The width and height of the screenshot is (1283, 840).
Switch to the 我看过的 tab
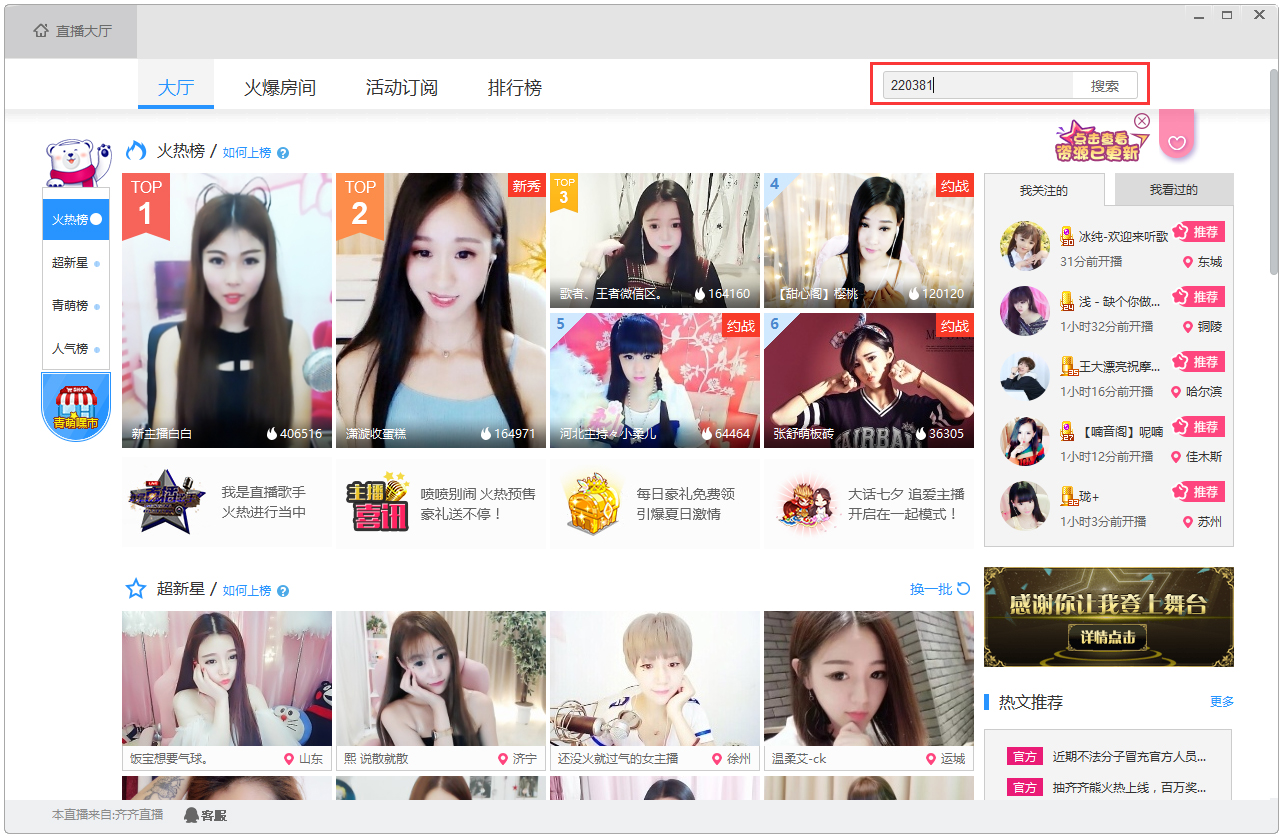click(1173, 189)
